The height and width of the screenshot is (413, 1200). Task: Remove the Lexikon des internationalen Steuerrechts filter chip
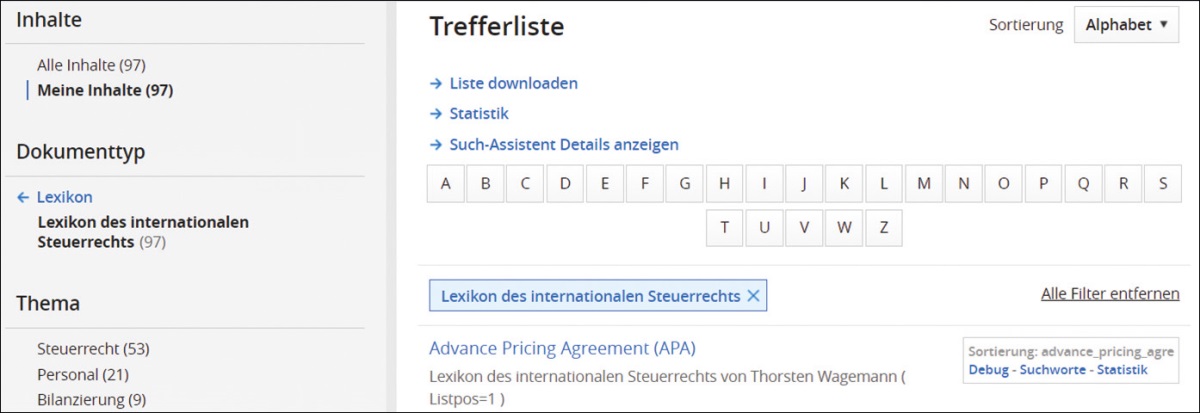[753, 296]
